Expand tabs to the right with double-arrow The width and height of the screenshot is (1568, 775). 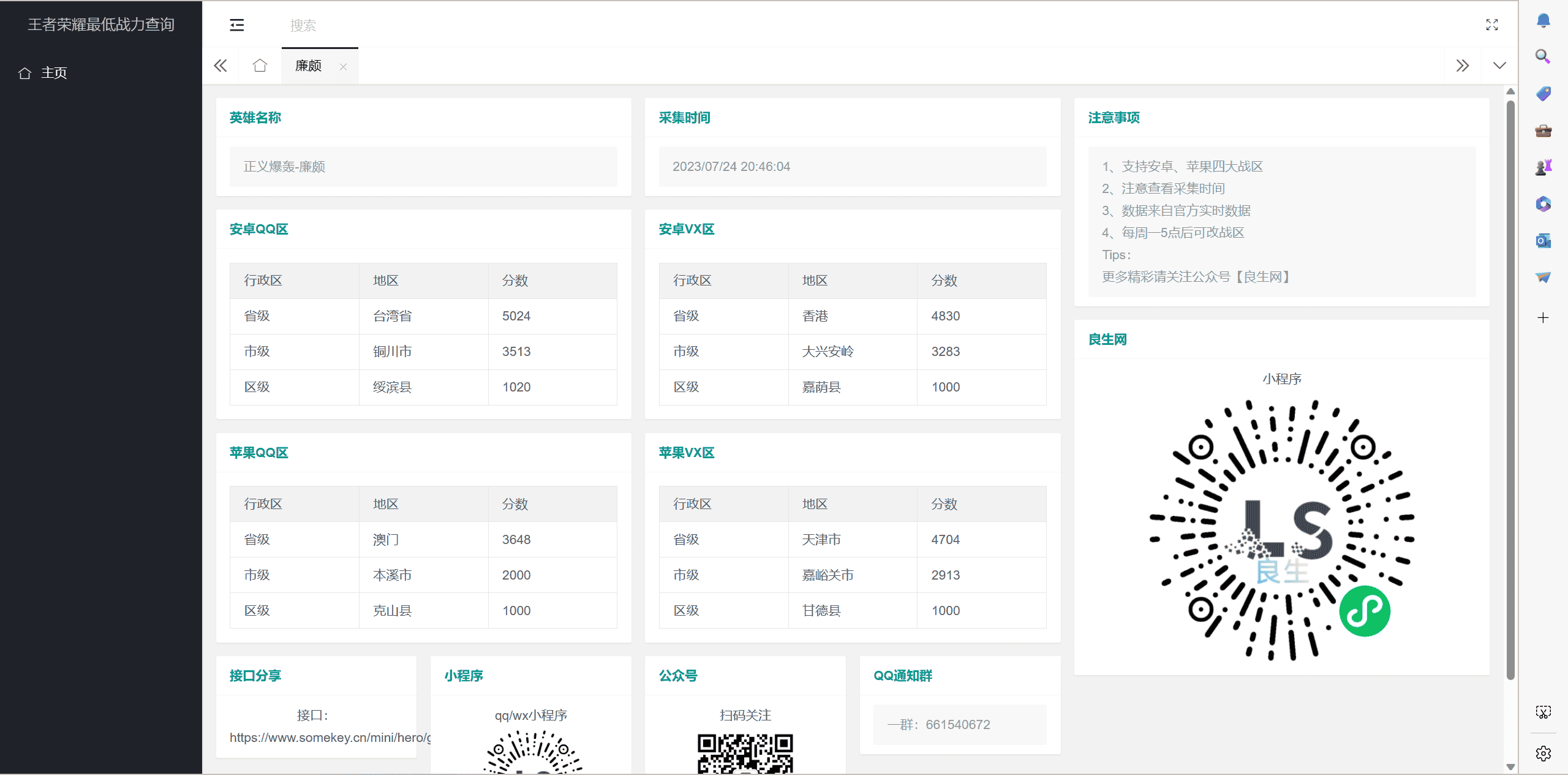pos(1464,66)
